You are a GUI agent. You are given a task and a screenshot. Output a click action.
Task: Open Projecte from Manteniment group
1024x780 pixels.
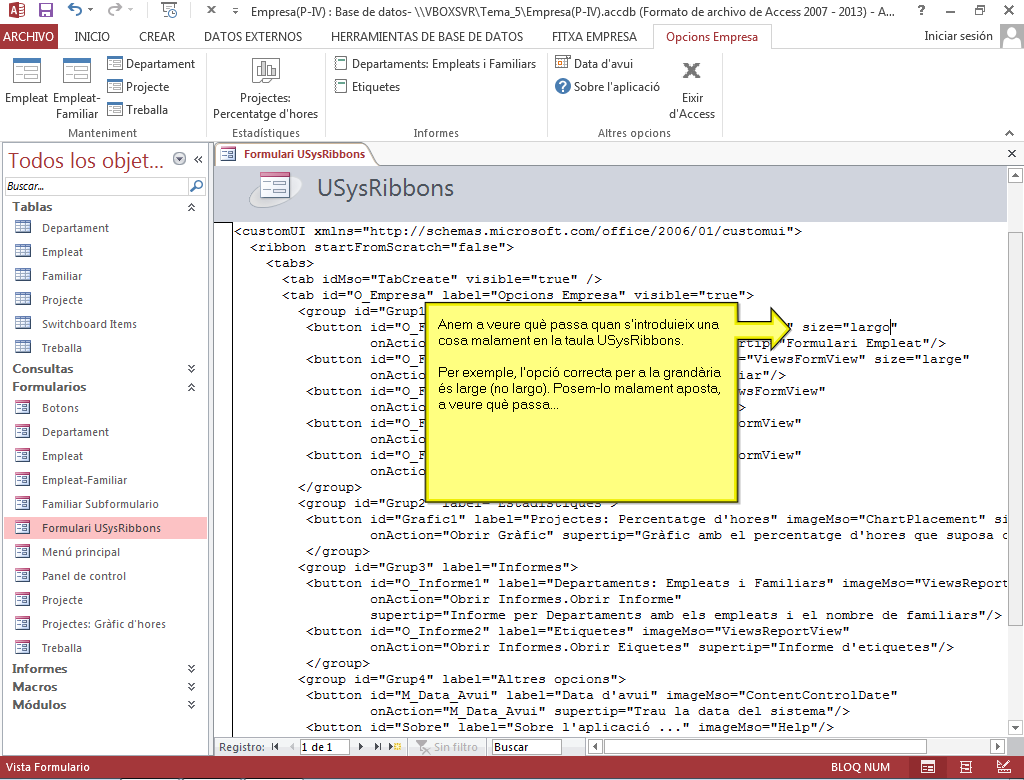tap(138, 86)
